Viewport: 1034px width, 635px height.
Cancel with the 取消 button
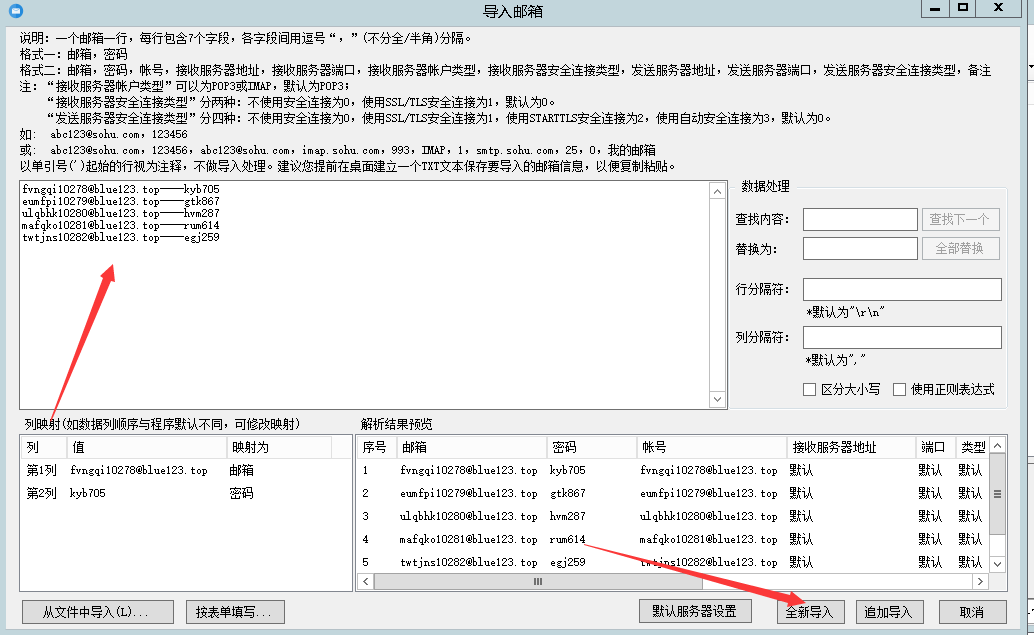click(972, 612)
